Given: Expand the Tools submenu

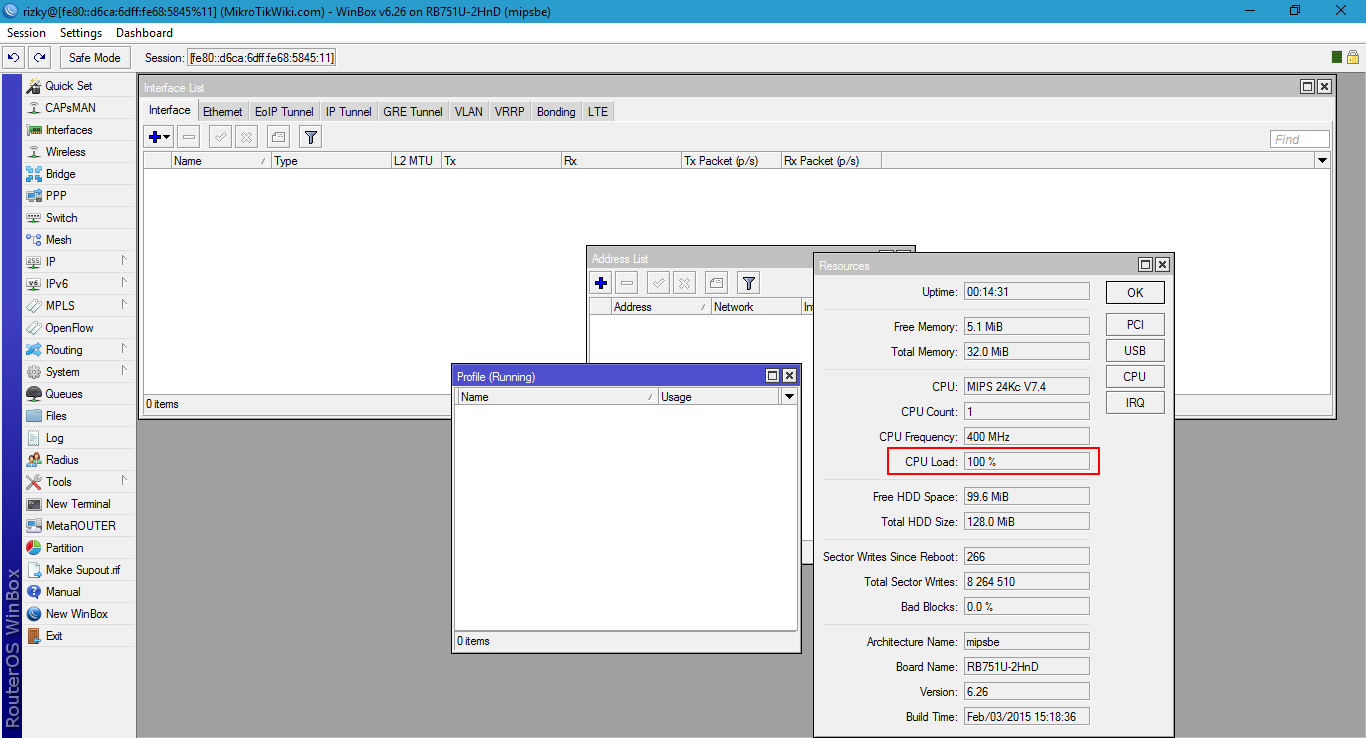Looking at the screenshot, I should [79, 482].
